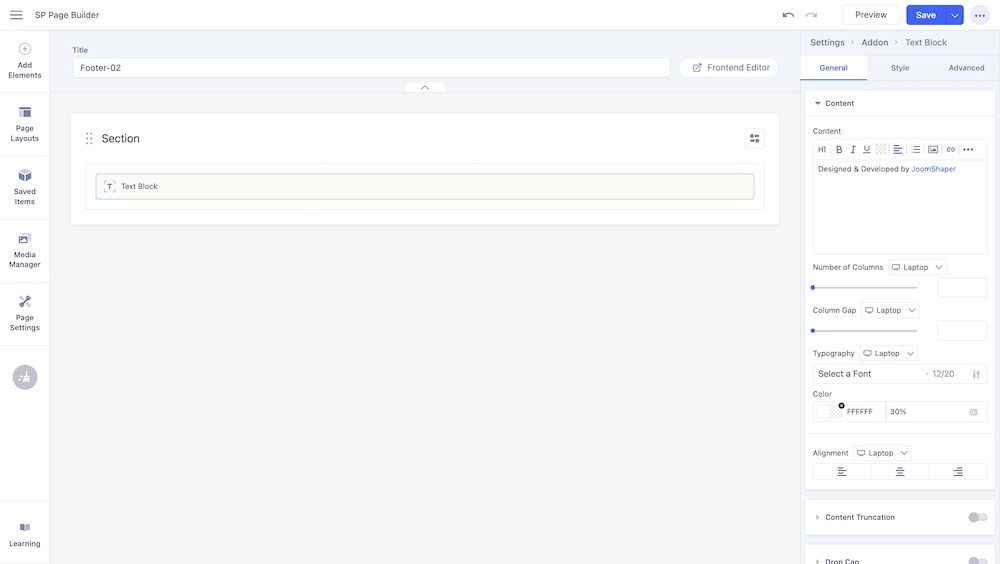Click the Preview button

click(871, 15)
